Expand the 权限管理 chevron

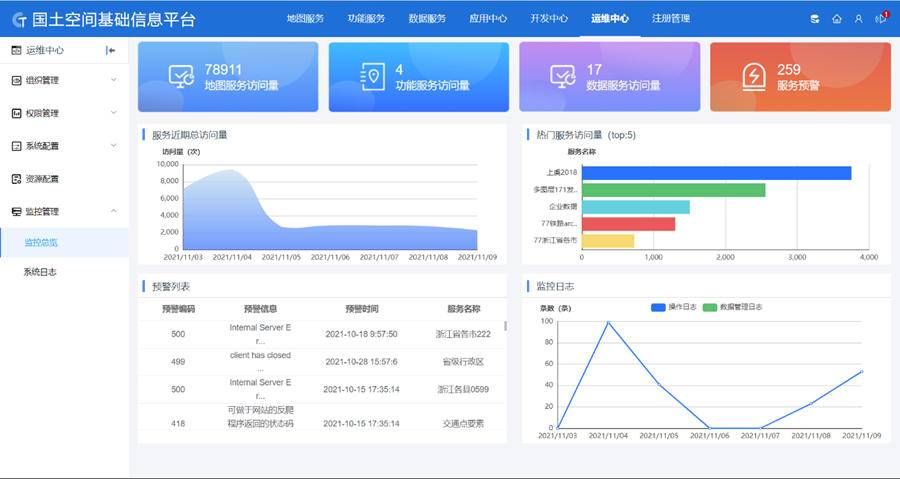(x=113, y=113)
